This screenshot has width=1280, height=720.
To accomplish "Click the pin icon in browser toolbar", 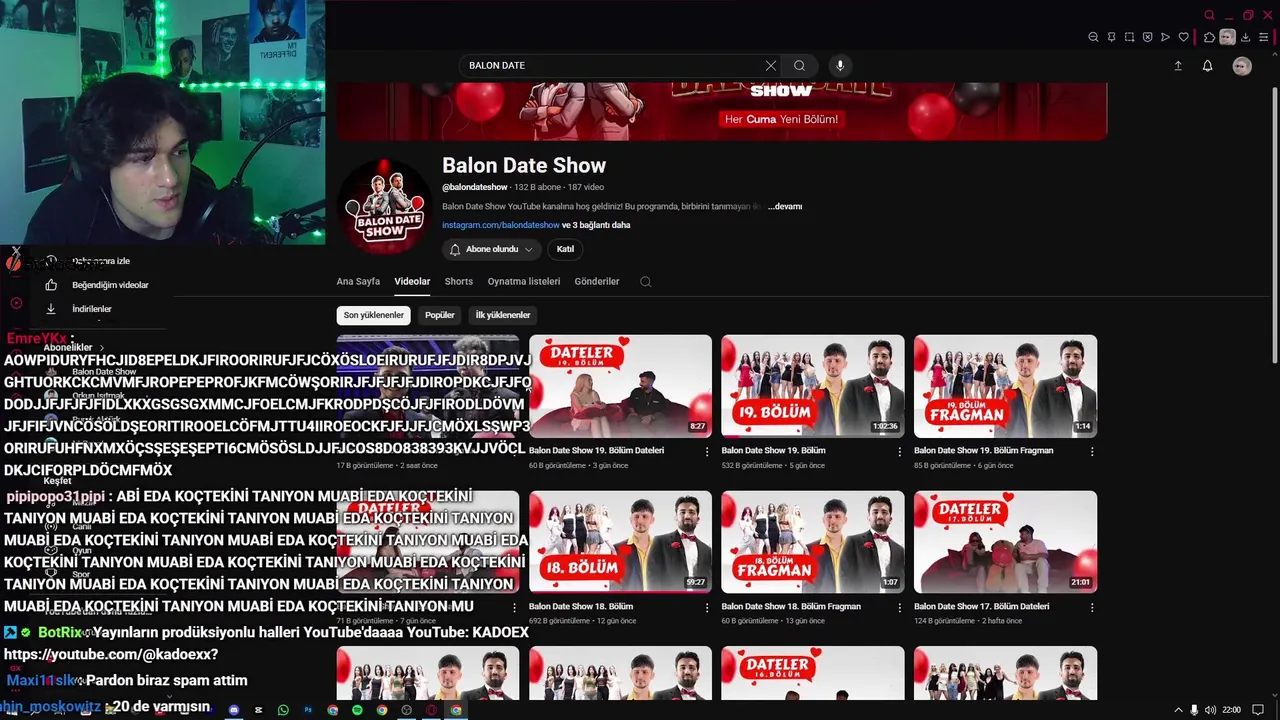I will pyautogui.click(x=1111, y=37).
